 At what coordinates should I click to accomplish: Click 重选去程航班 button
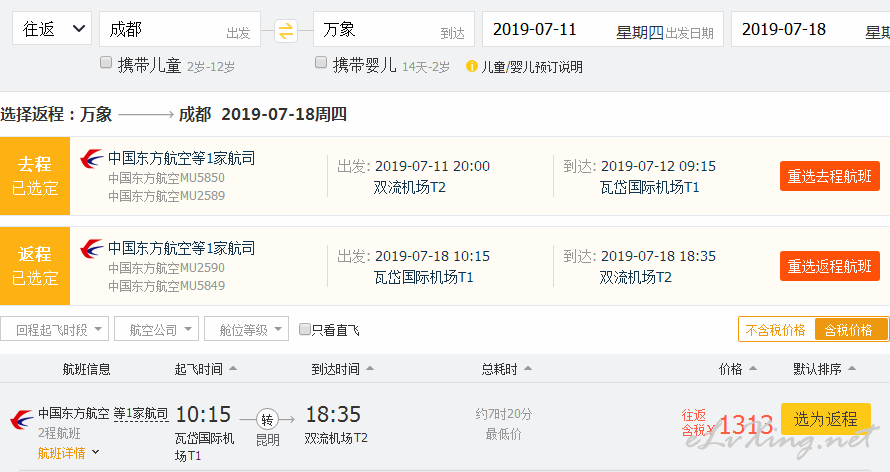pyautogui.click(x=829, y=176)
